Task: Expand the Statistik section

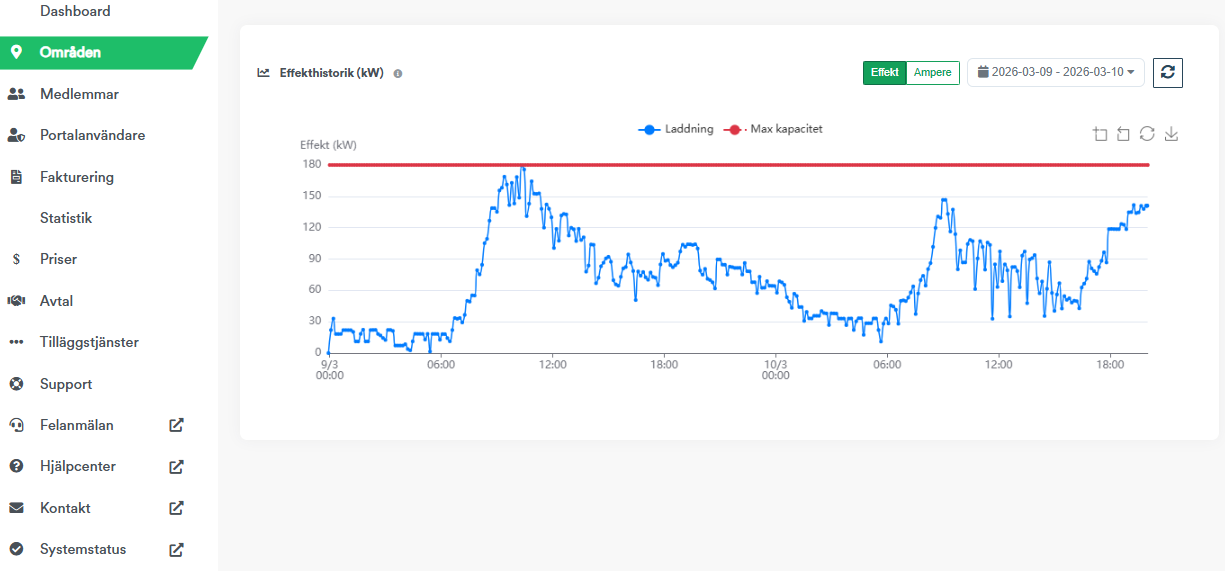Action: click(66, 218)
